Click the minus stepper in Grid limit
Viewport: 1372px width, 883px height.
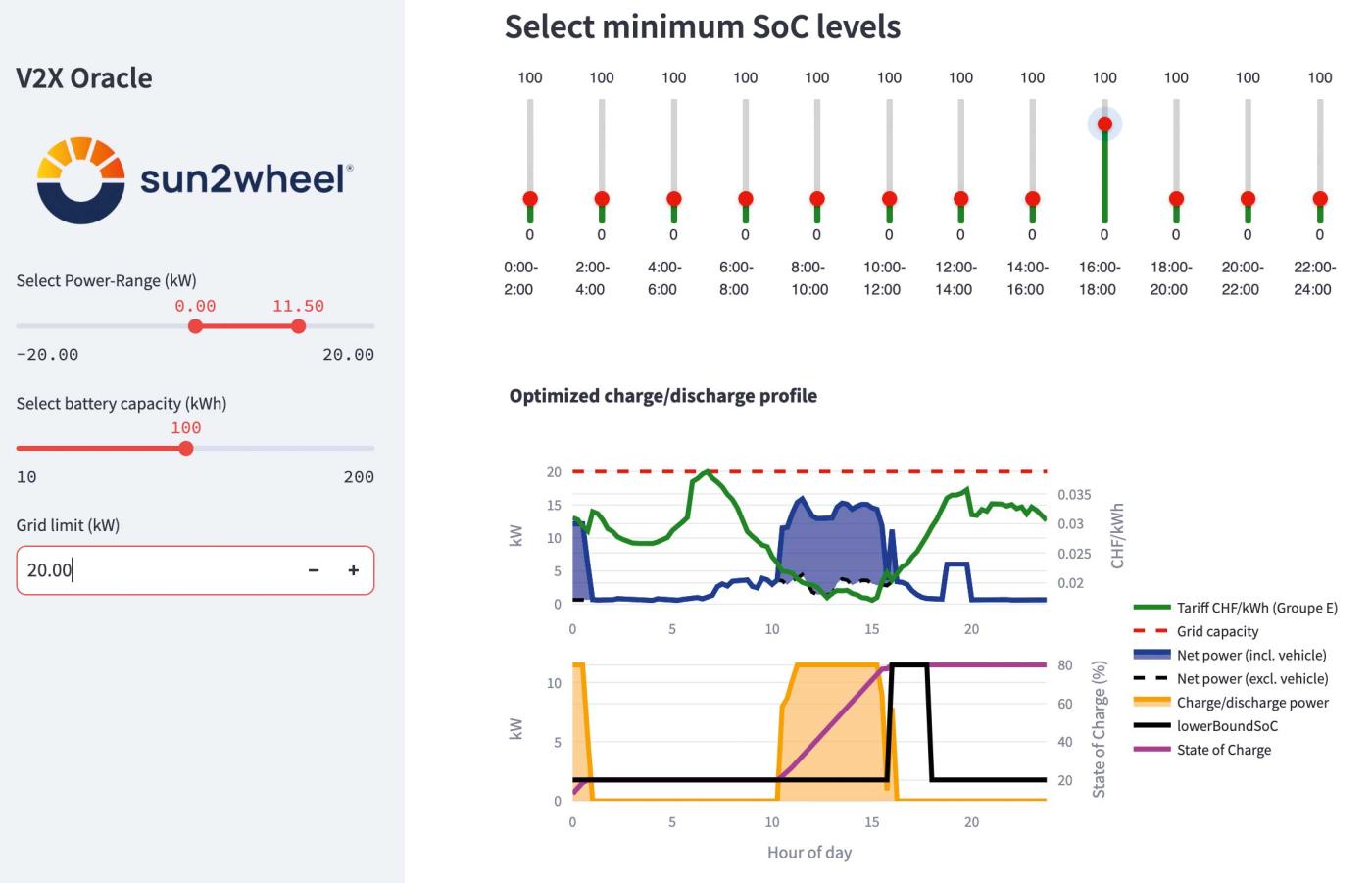point(314,570)
